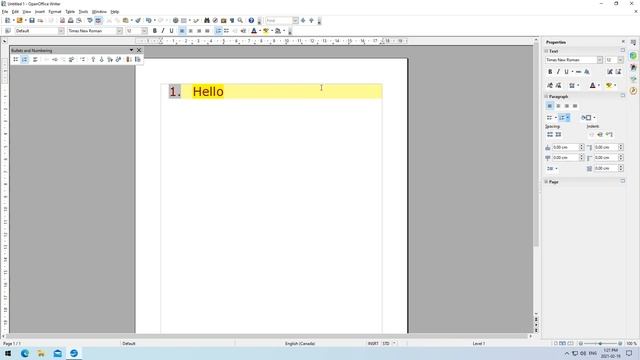This screenshot has width=640, height=360.
Task: Click the INSRT mode field in status bar
Action: pos(373,344)
